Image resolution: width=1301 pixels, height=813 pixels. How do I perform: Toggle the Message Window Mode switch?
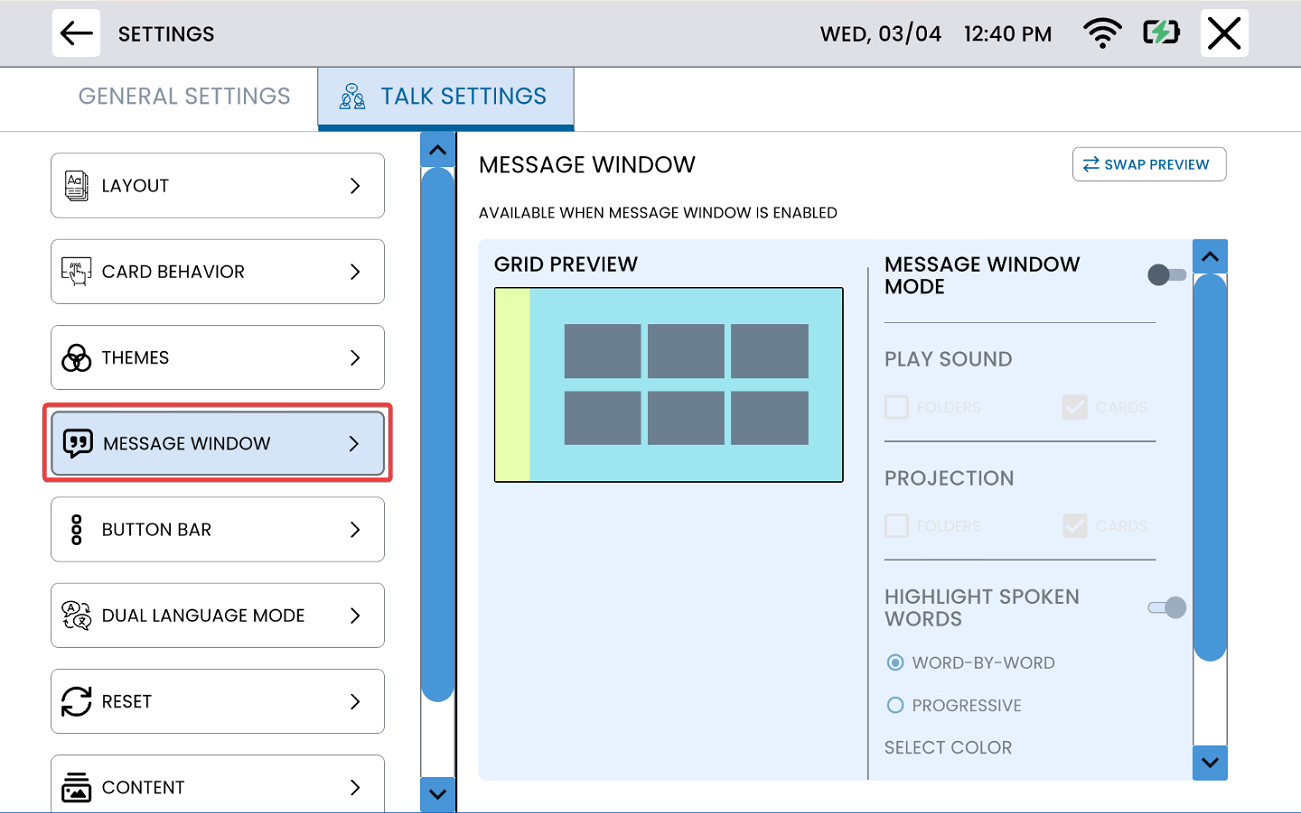(1166, 275)
